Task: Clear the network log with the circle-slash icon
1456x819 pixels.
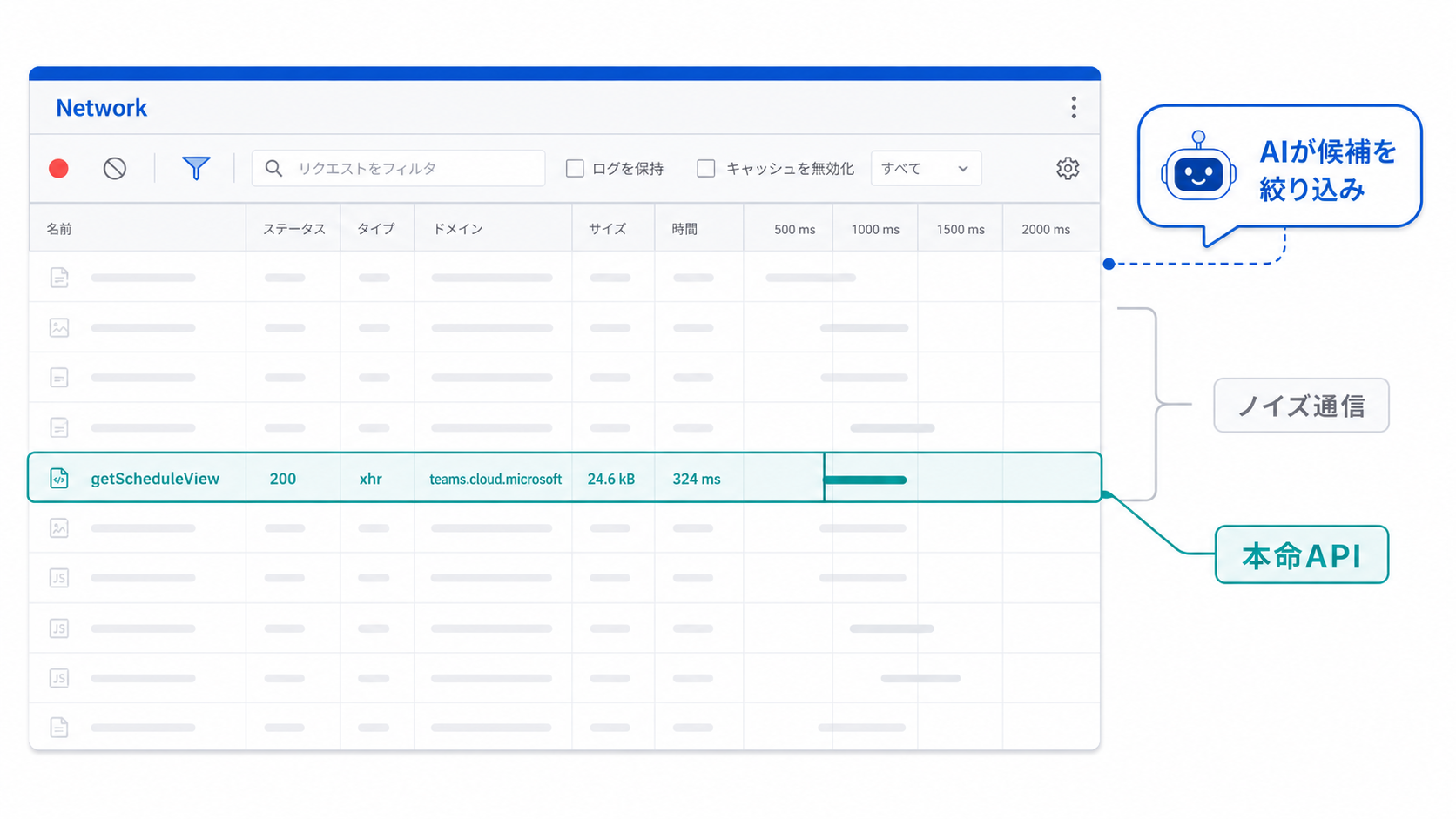Action: (x=115, y=168)
